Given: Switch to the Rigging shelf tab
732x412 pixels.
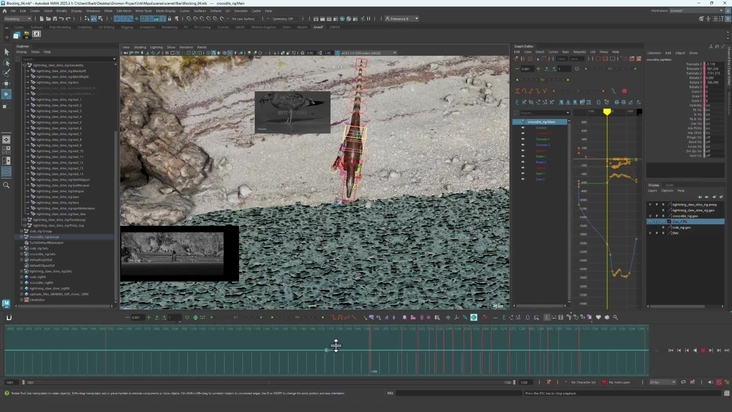Looking at the screenshot, I should point(127,27).
